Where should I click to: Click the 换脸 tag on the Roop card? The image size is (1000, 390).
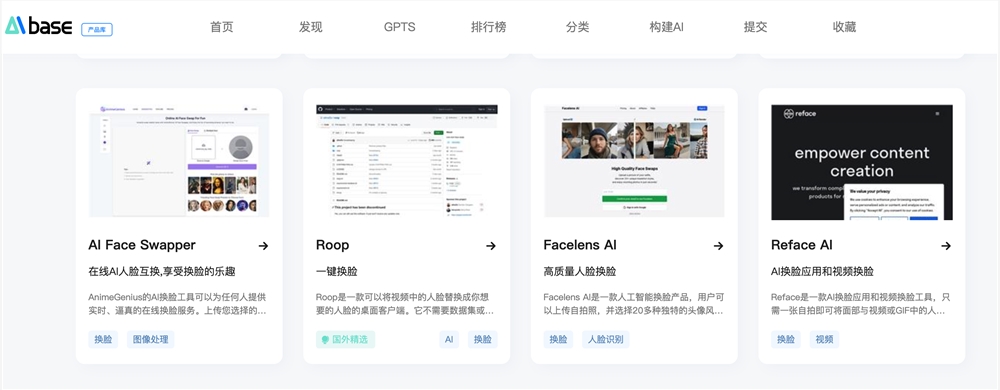[x=483, y=340]
